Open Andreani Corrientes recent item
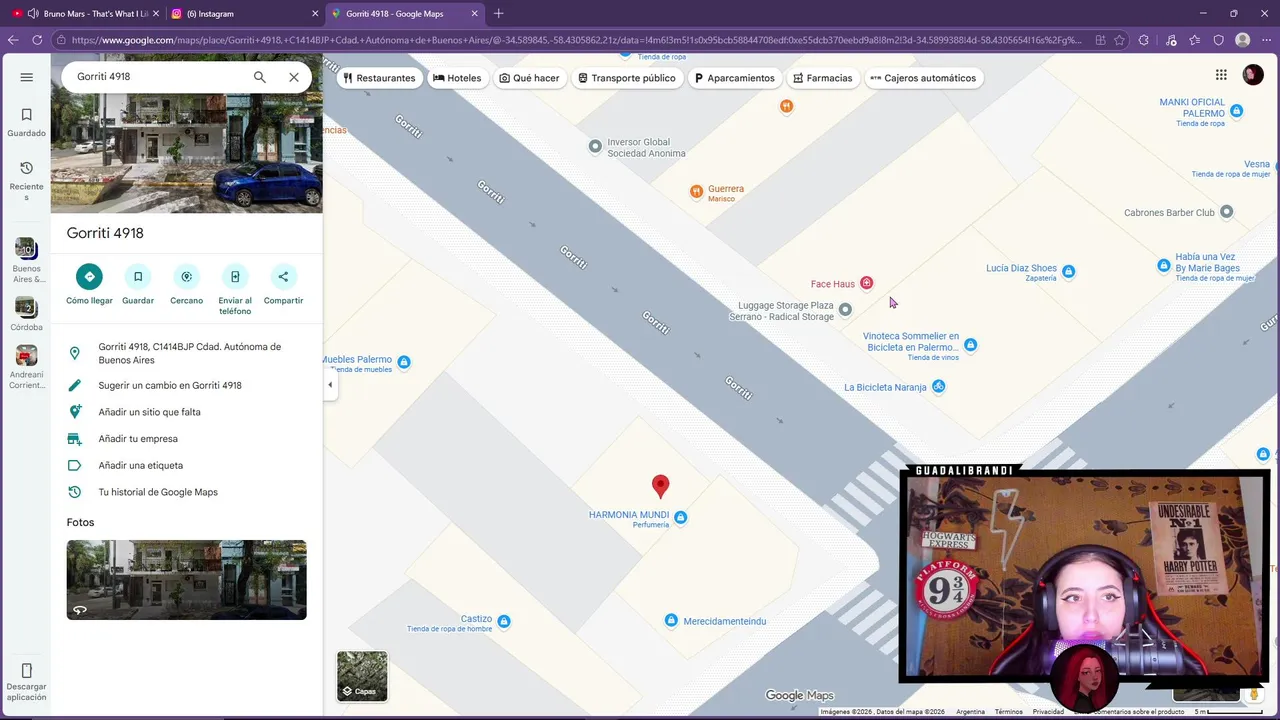1280x720 pixels. [x=27, y=367]
